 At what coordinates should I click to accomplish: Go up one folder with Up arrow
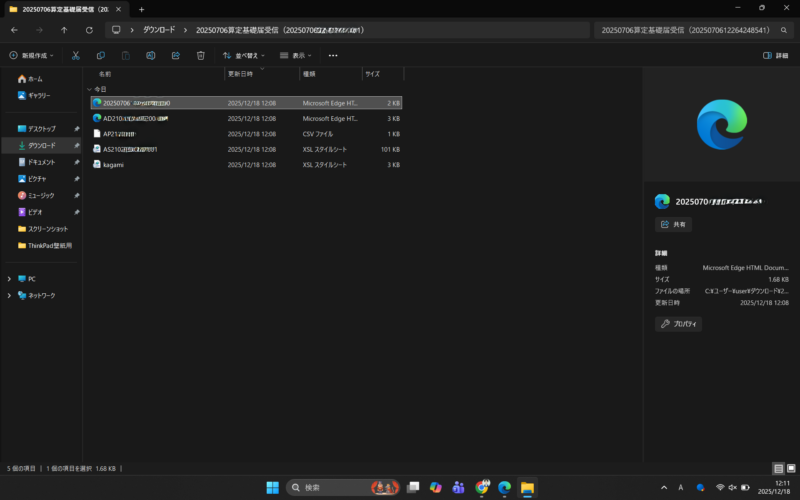point(64,30)
